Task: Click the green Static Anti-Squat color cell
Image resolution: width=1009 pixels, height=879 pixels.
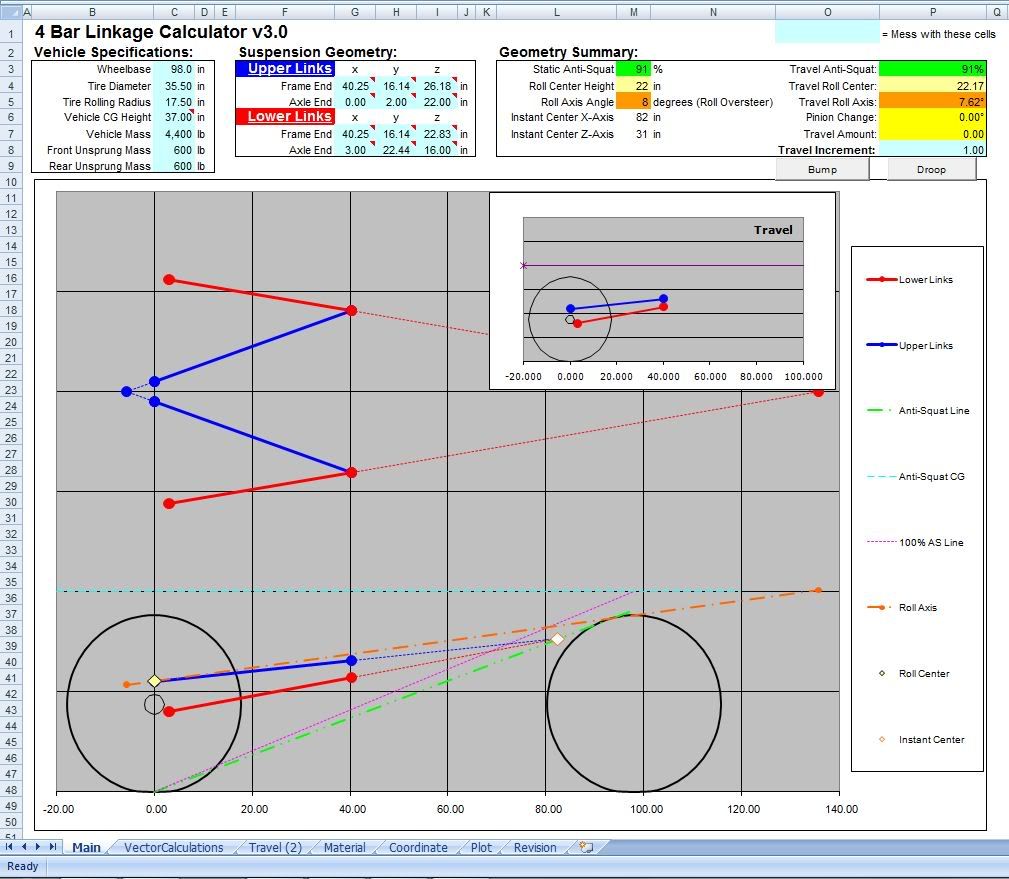Action: click(634, 69)
